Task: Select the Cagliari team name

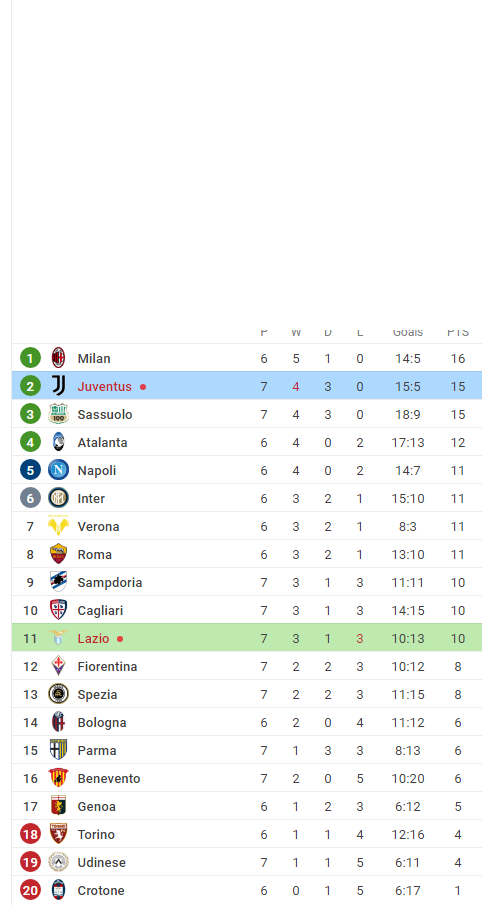Action: coord(100,611)
